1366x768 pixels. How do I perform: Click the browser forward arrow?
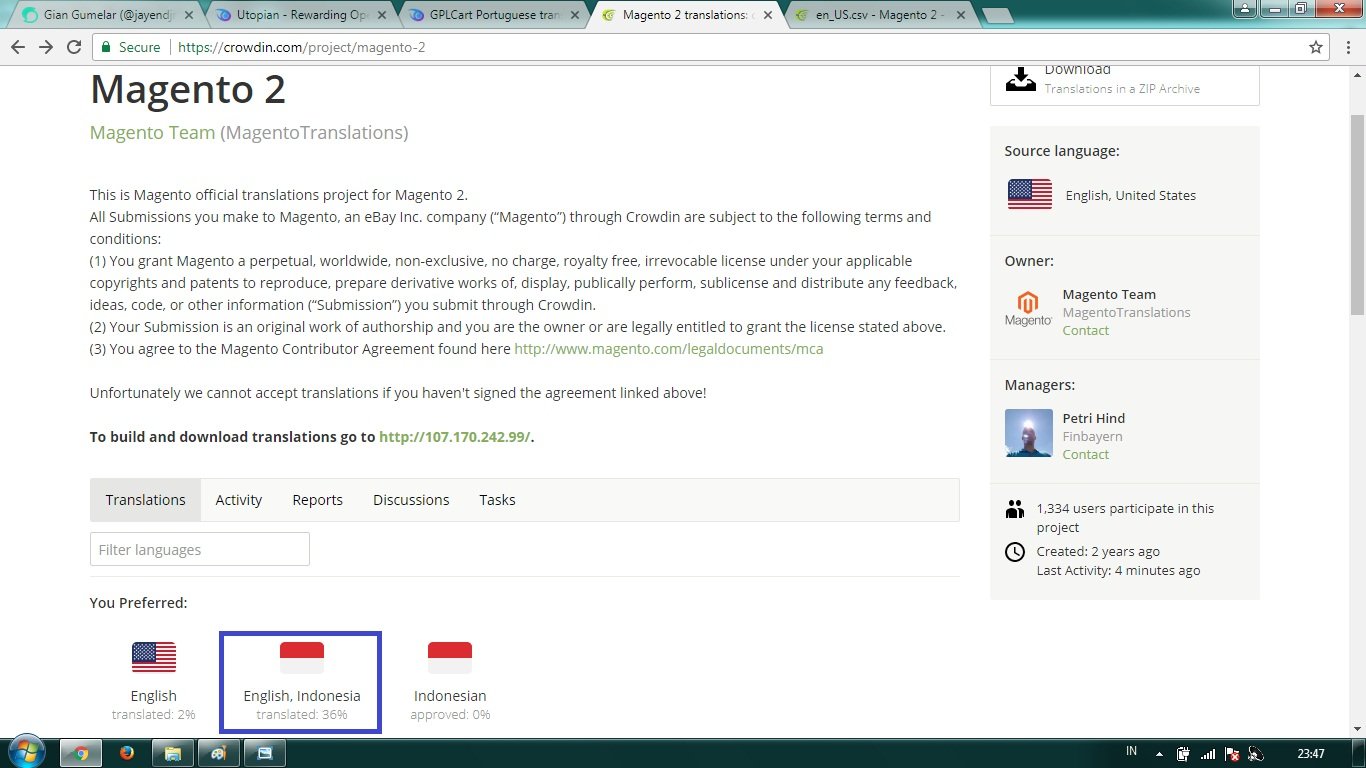point(46,47)
